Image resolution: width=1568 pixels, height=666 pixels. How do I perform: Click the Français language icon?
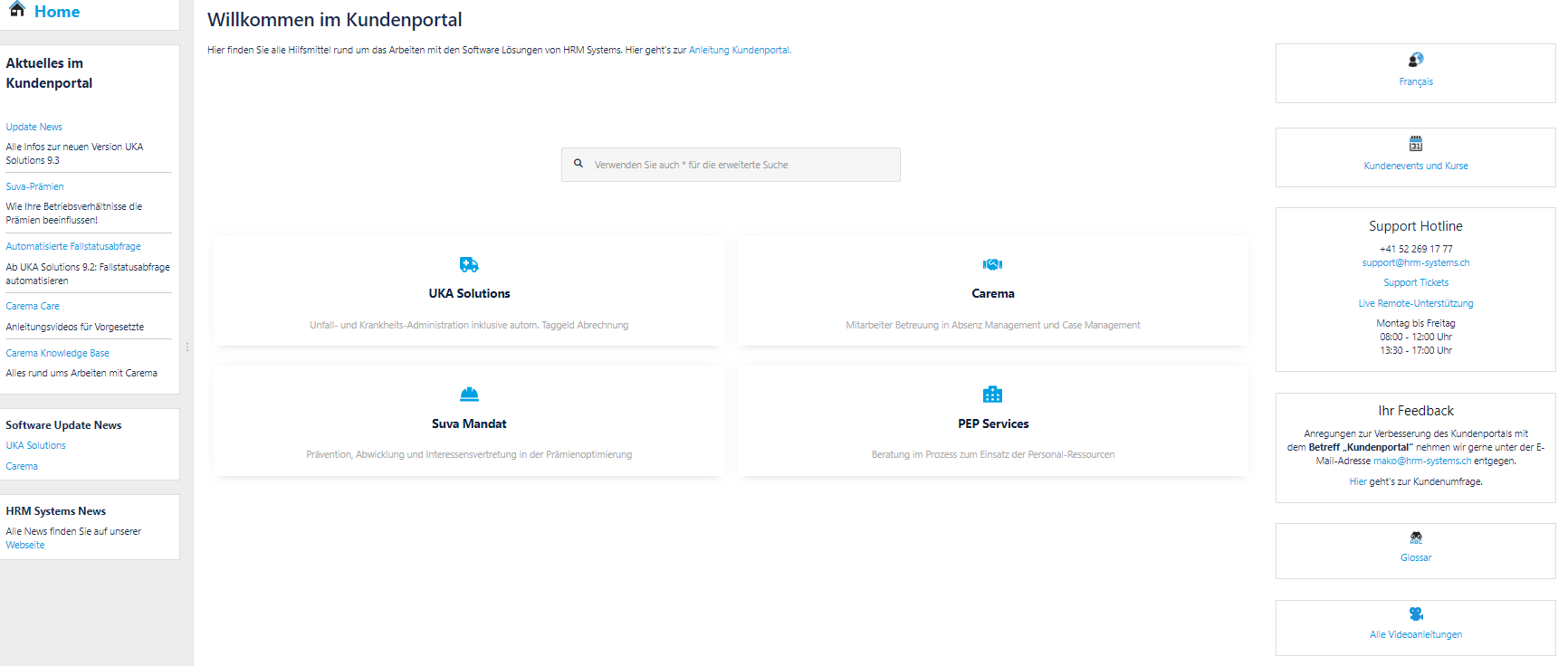[1416, 60]
